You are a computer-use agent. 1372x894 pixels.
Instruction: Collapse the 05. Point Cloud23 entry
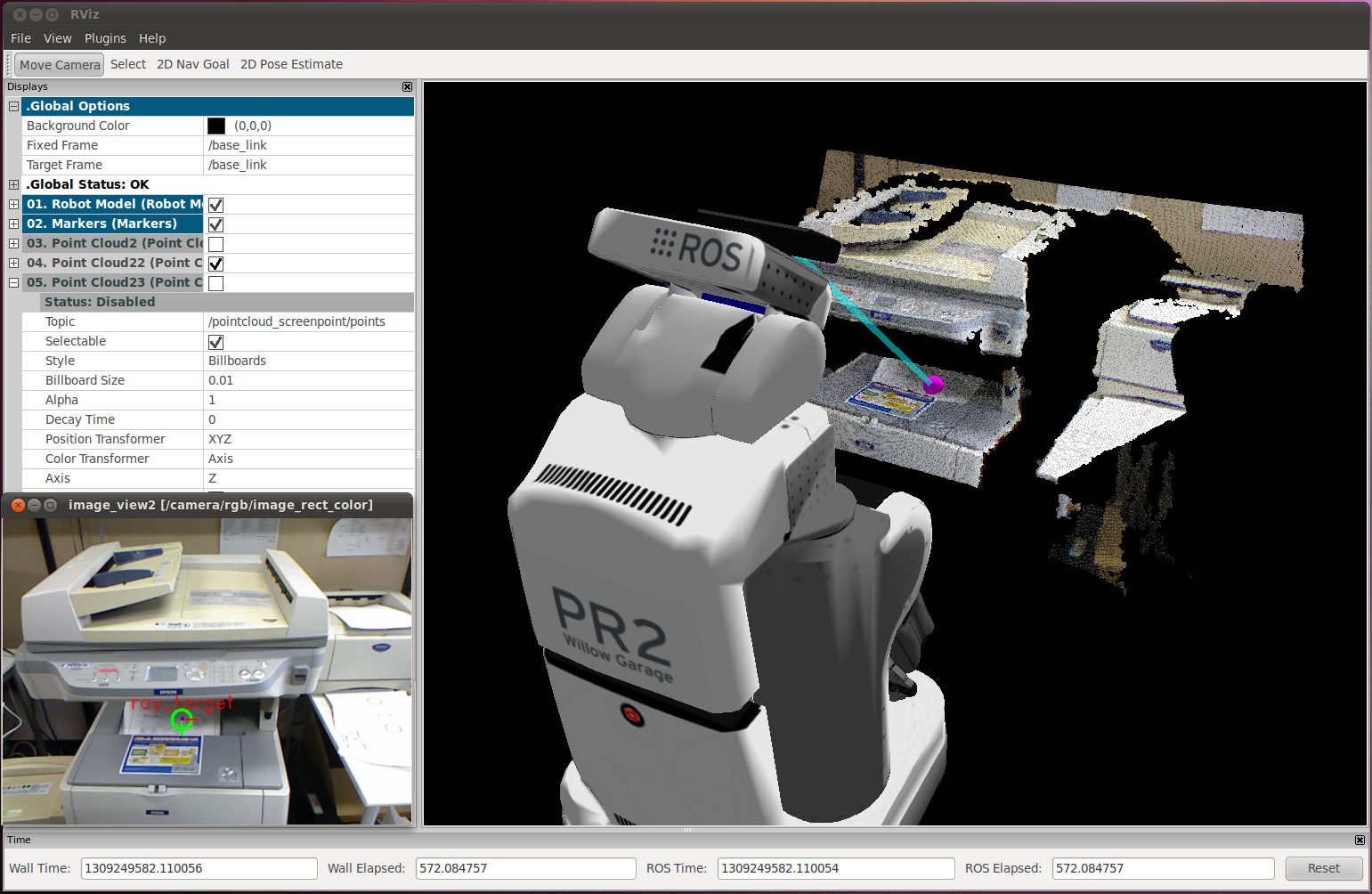pos(13,282)
